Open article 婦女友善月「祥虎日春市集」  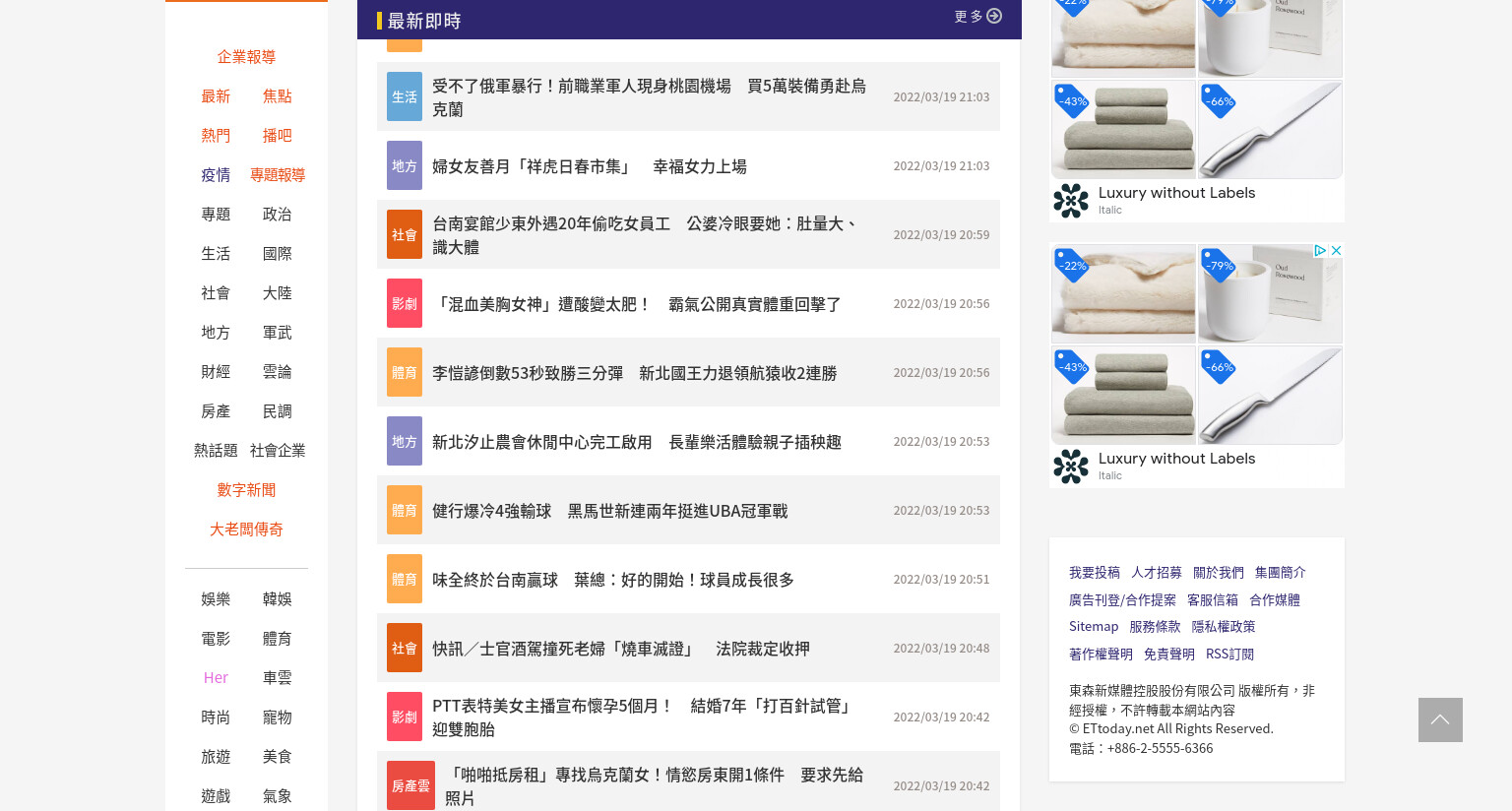point(589,166)
